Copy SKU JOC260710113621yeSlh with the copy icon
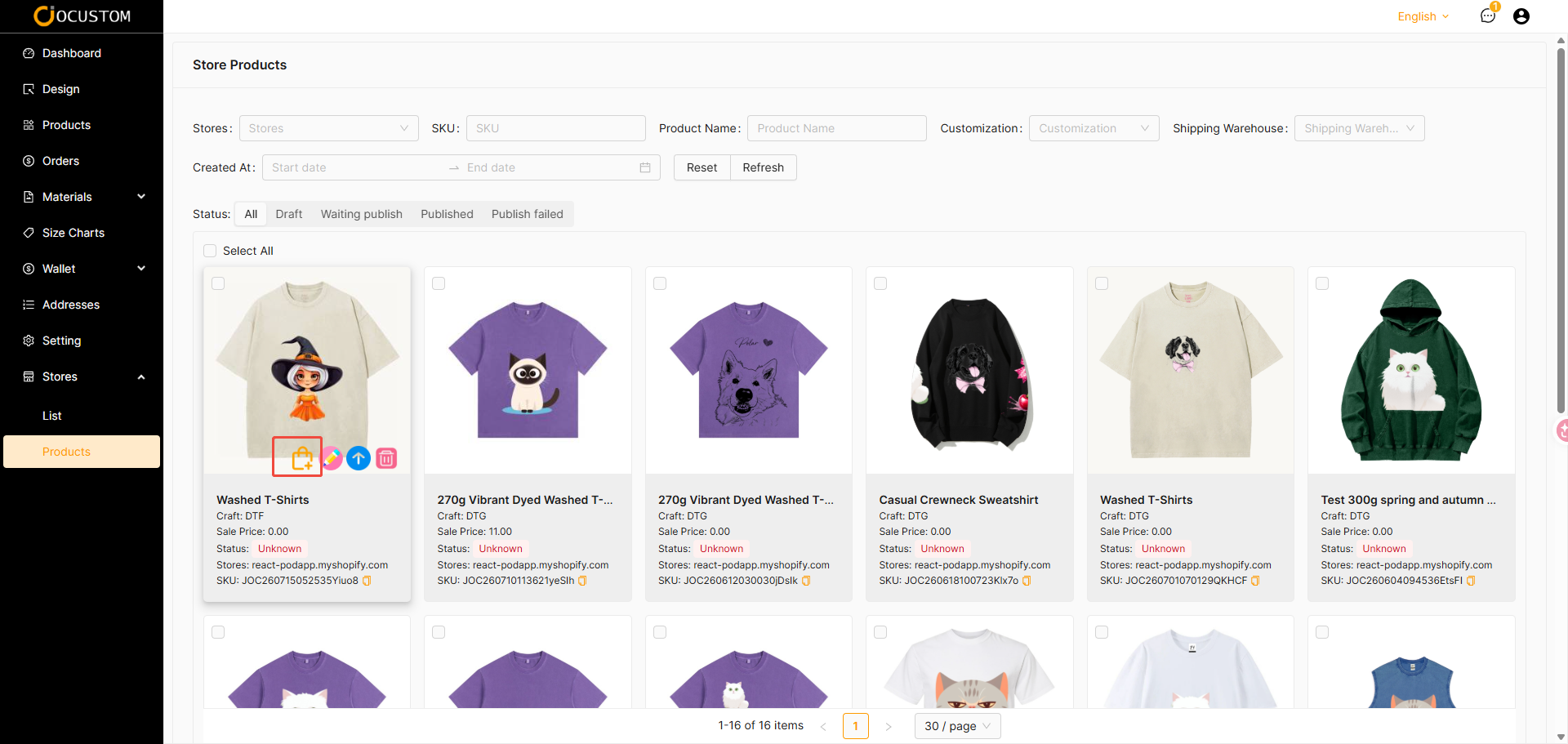1568x744 pixels. point(582,581)
